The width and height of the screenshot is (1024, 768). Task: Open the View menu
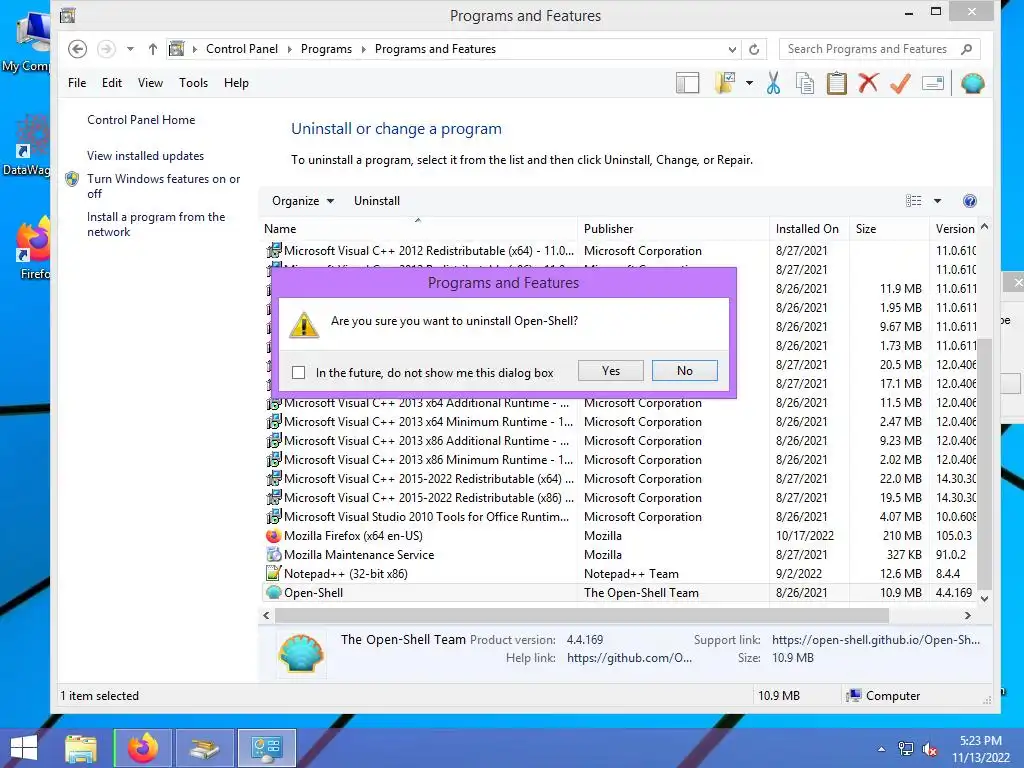tap(150, 83)
